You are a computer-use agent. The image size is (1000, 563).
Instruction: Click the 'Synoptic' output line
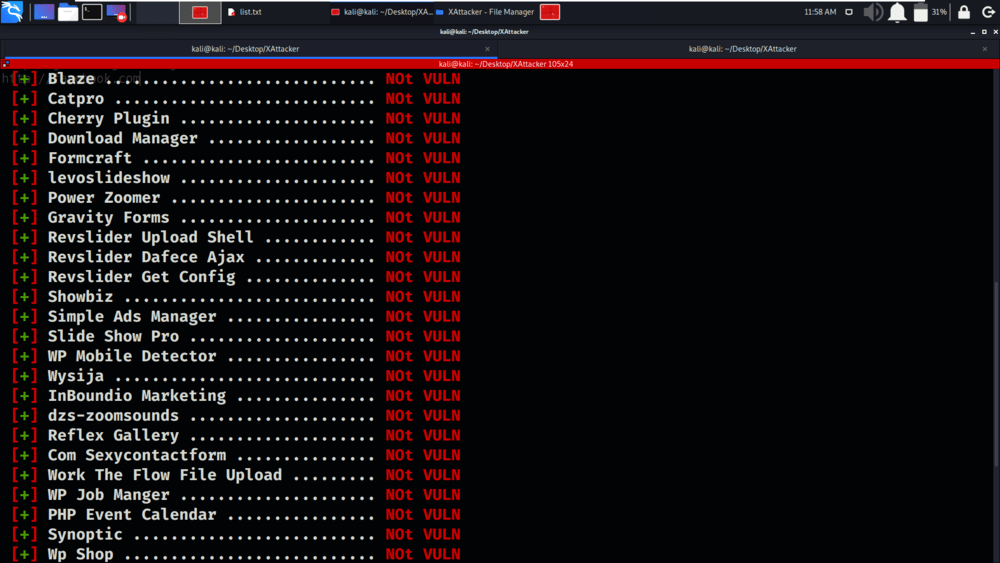pos(236,534)
